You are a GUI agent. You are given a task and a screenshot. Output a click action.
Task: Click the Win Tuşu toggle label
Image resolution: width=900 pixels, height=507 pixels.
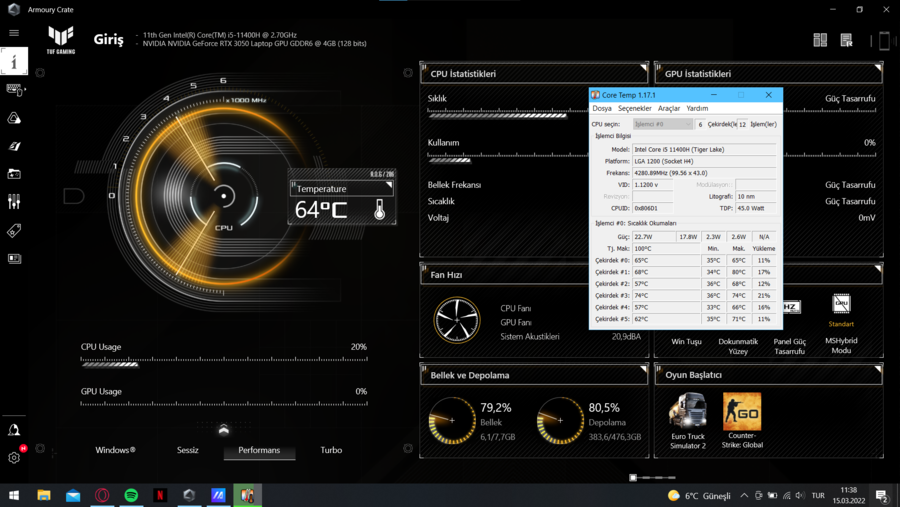coord(686,342)
